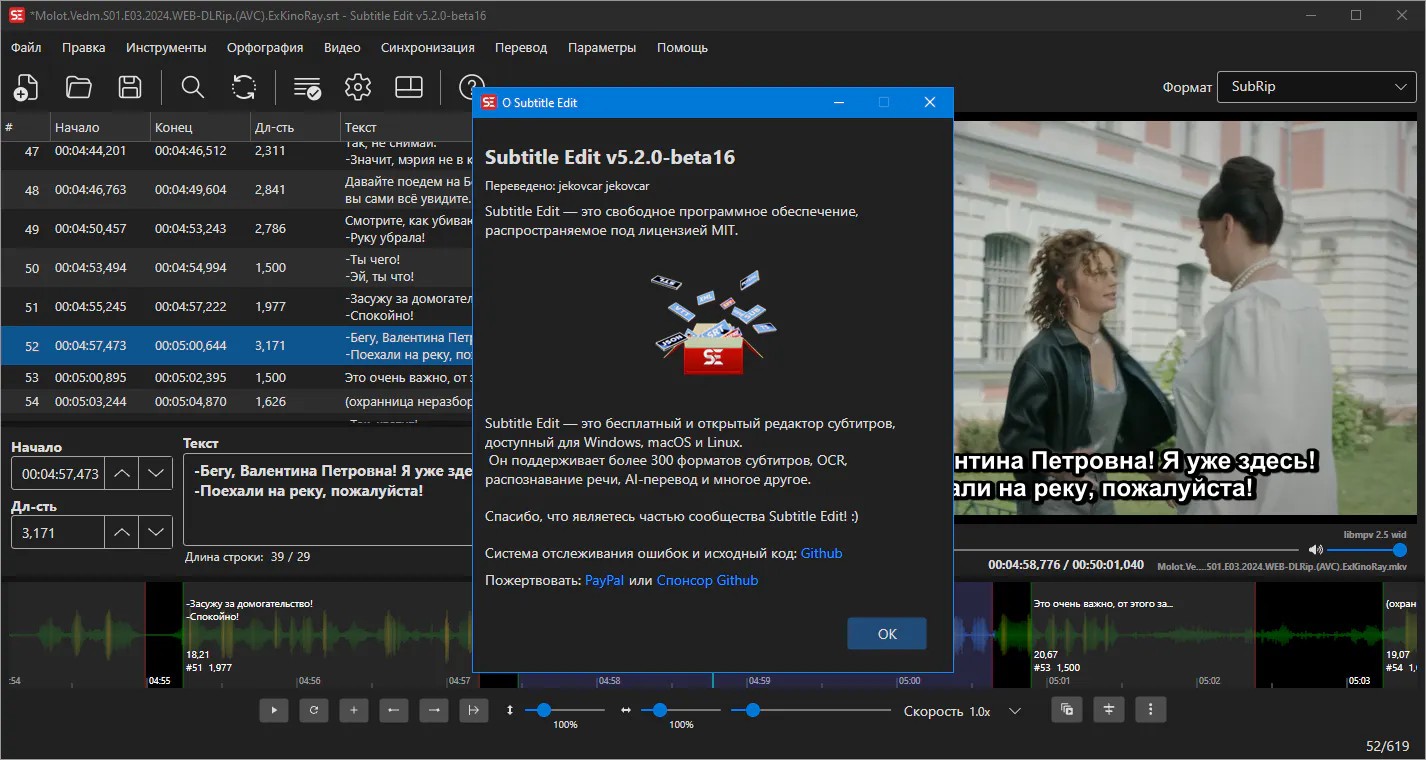This screenshot has width=1426, height=760.
Task: Sort by the Дл-сть column header
Action: 295,127
